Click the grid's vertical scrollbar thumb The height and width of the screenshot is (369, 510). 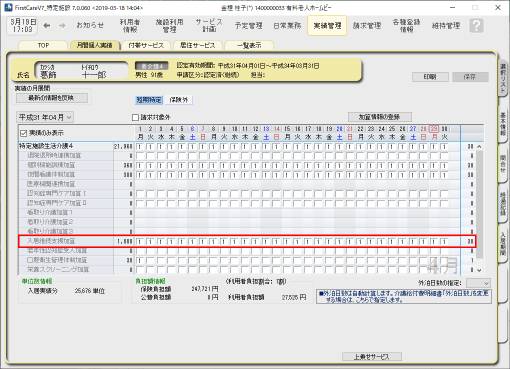tap(479, 204)
